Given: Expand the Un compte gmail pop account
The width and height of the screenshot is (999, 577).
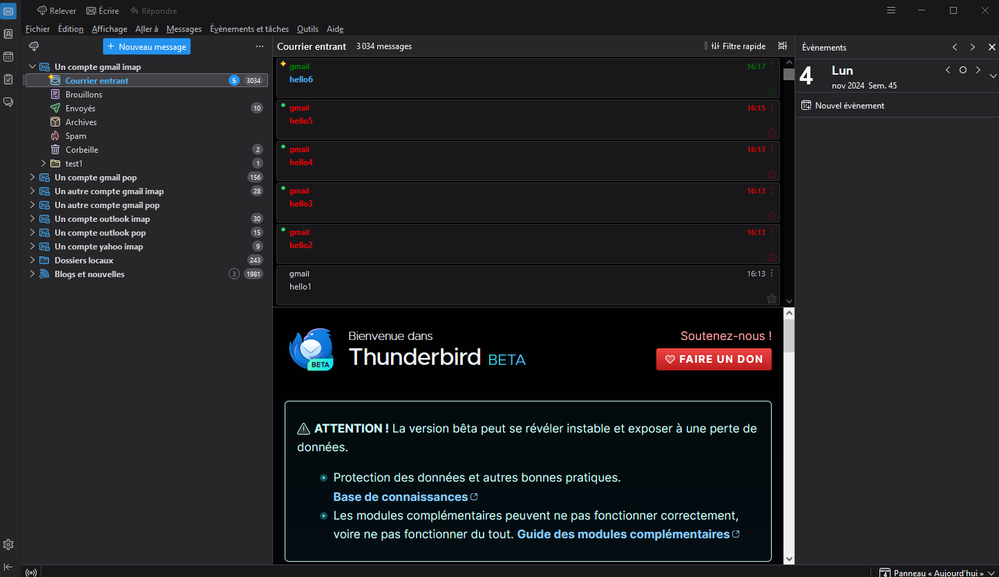Looking at the screenshot, I should [x=32, y=177].
